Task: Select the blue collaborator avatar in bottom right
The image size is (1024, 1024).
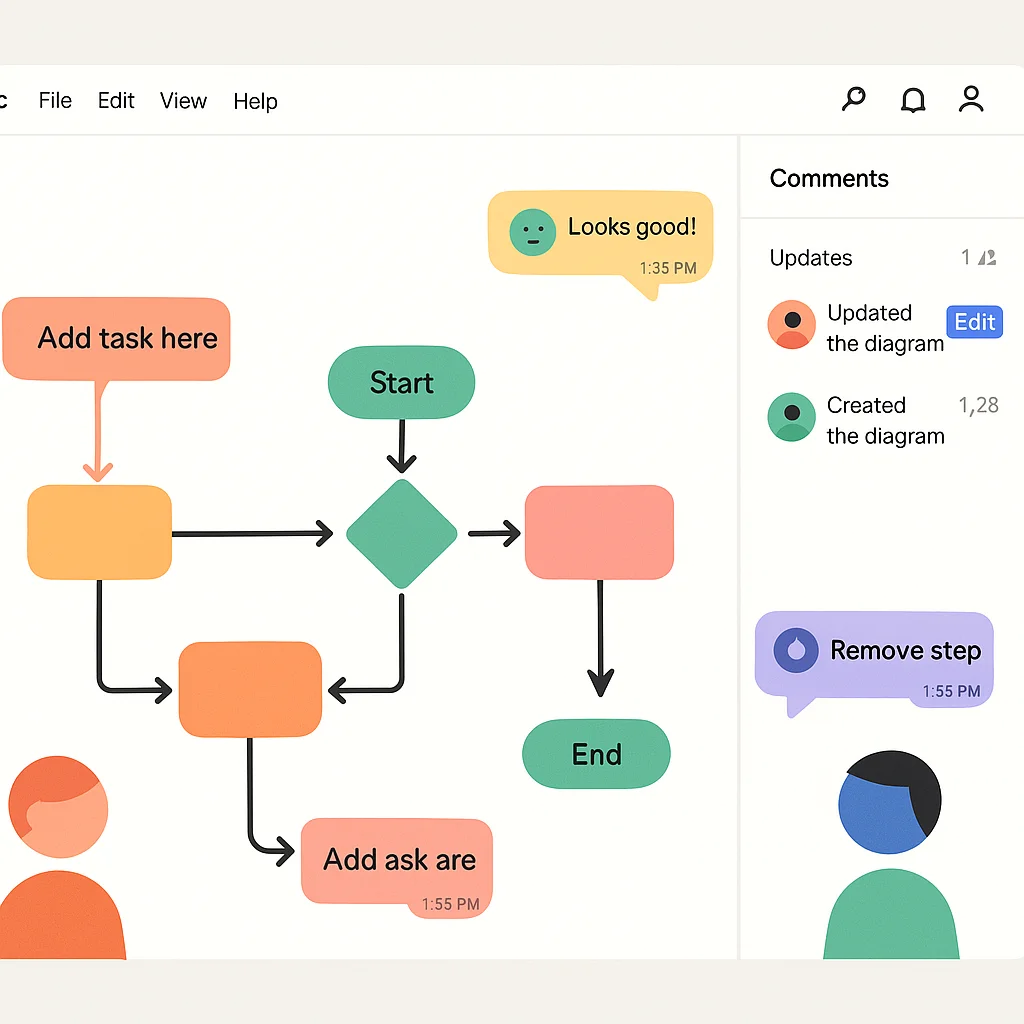Action: tap(888, 800)
